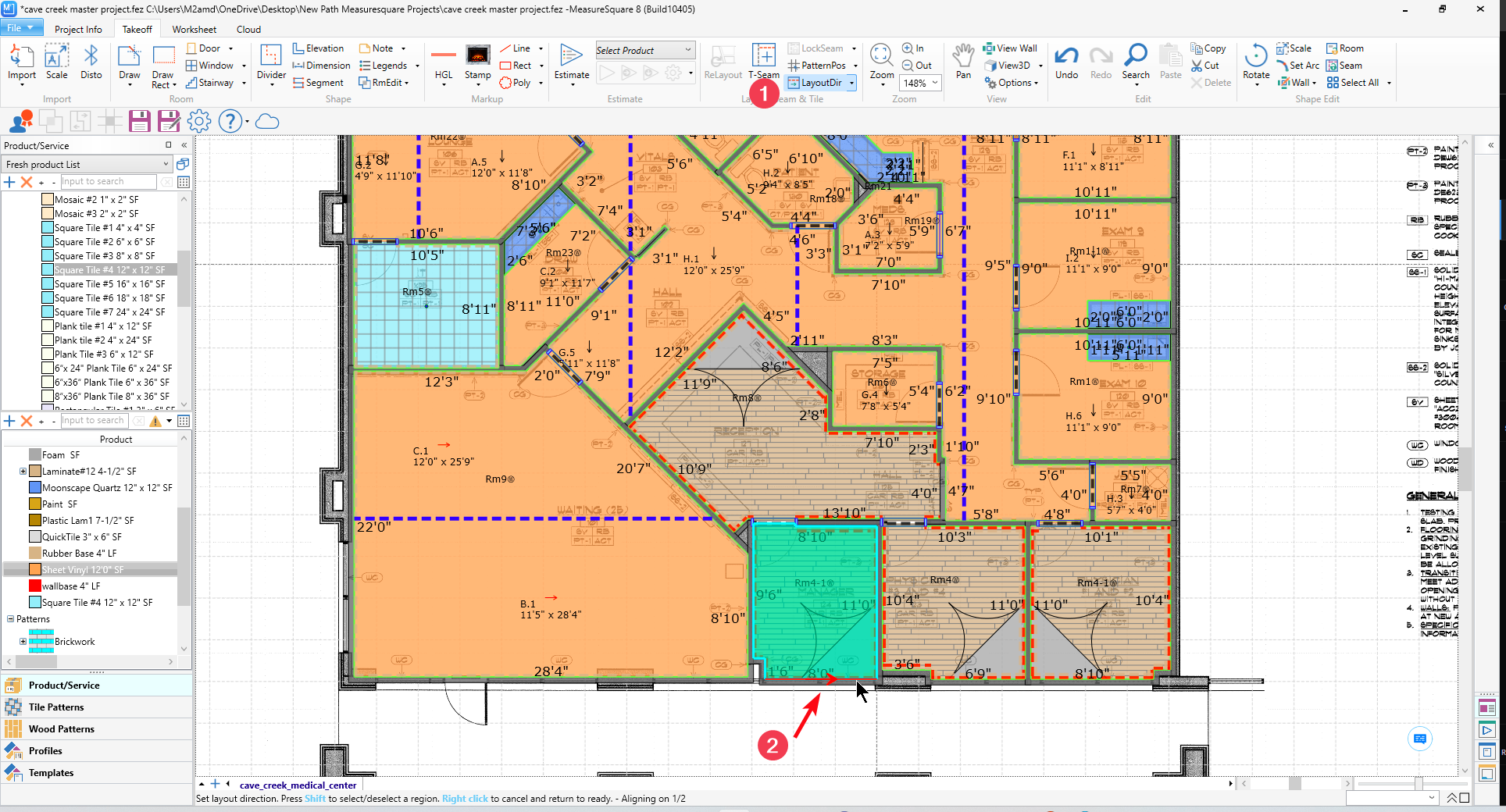Collapse the Product/Service side panel chevron
Viewport: 1506px width, 812px height.
coord(184,145)
